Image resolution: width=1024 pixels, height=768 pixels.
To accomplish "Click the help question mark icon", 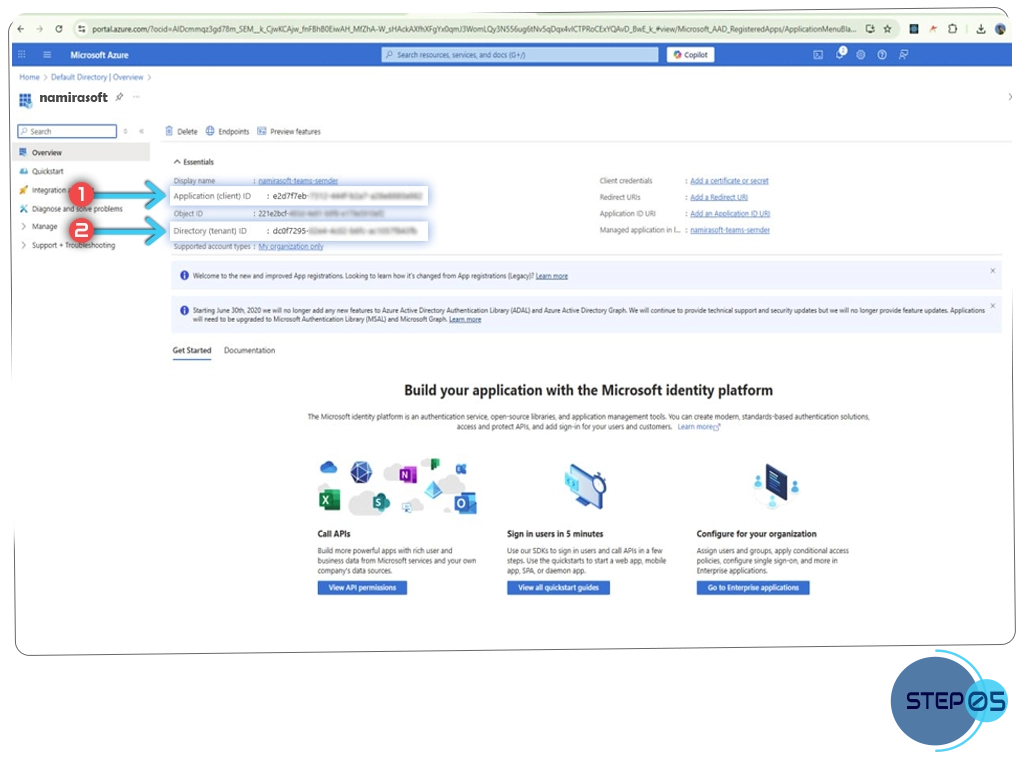I will tap(882, 55).
